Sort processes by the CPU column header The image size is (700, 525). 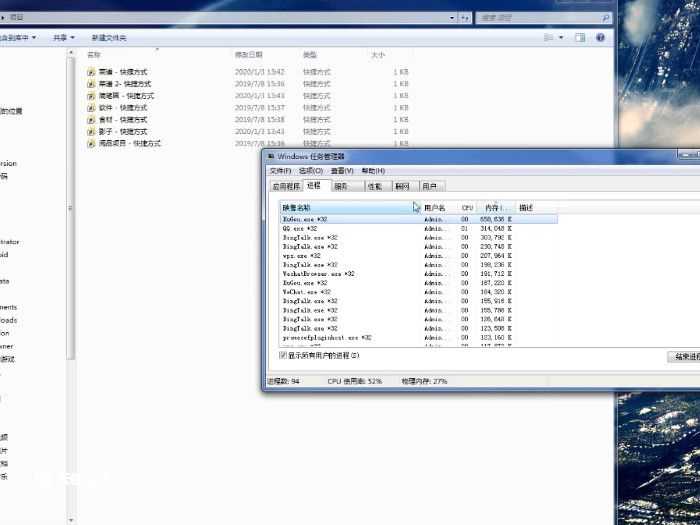coord(467,208)
